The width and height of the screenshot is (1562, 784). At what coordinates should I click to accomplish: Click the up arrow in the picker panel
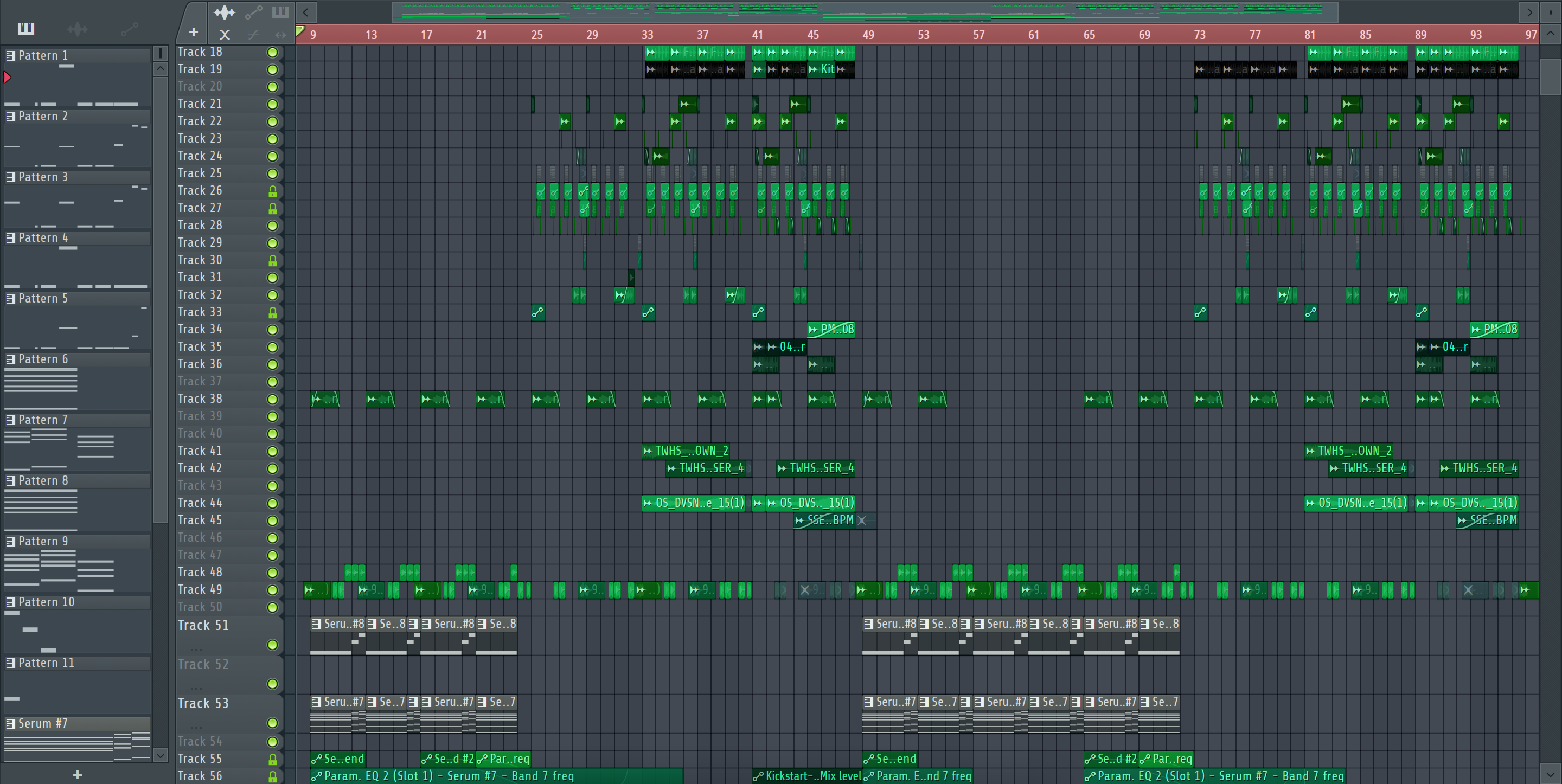[x=160, y=68]
